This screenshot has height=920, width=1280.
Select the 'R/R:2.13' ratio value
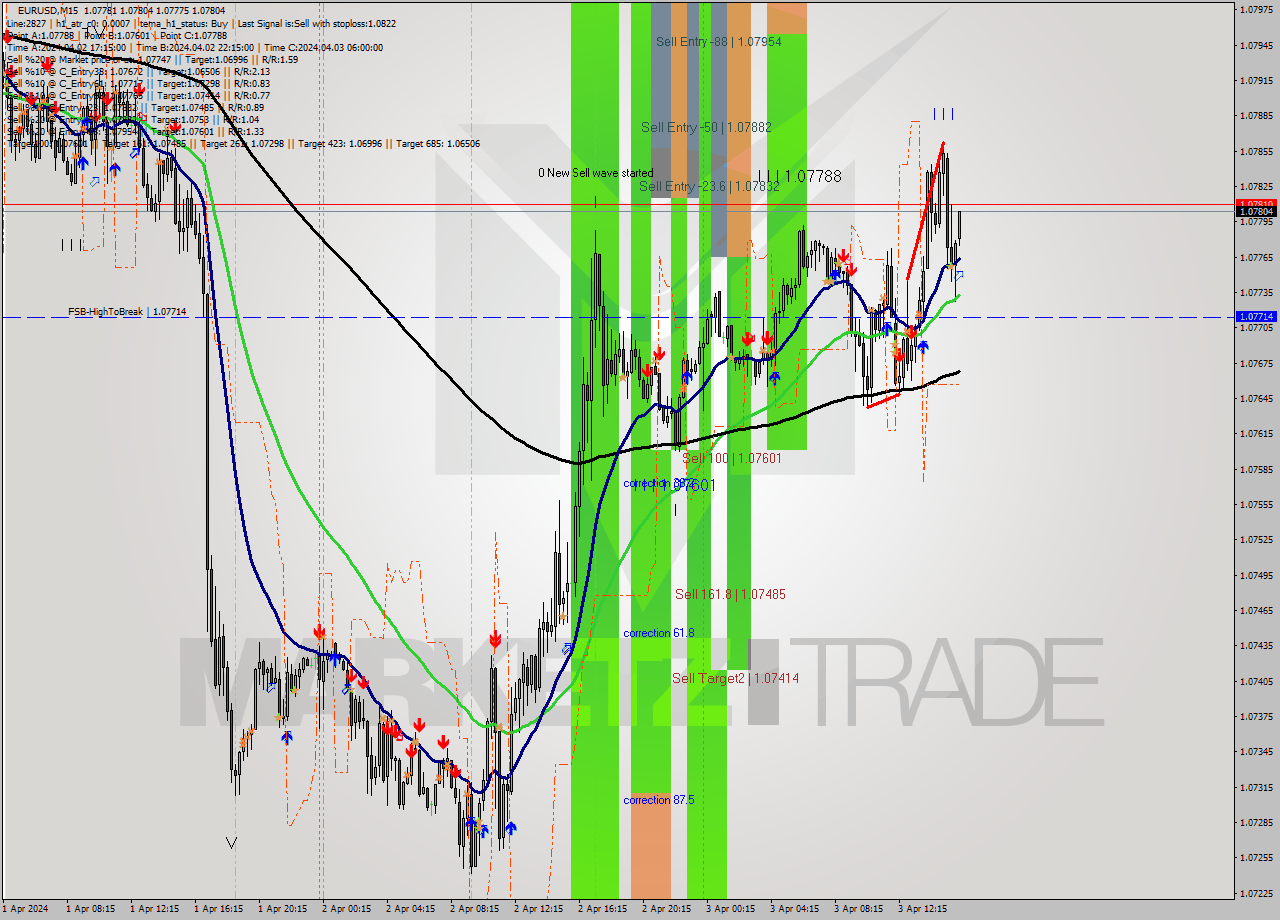pyautogui.click(x=250, y=71)
